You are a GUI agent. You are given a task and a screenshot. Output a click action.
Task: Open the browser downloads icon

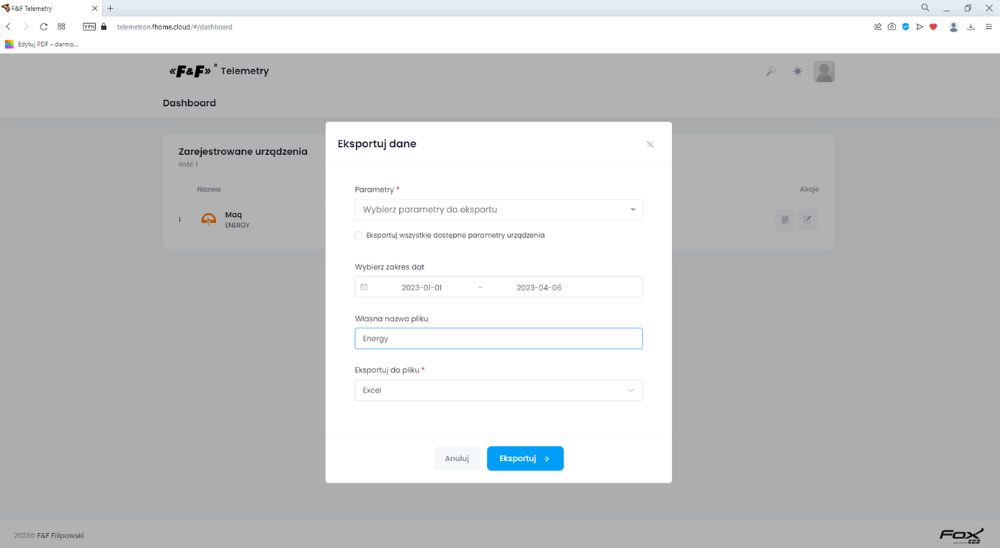point(971,27)
